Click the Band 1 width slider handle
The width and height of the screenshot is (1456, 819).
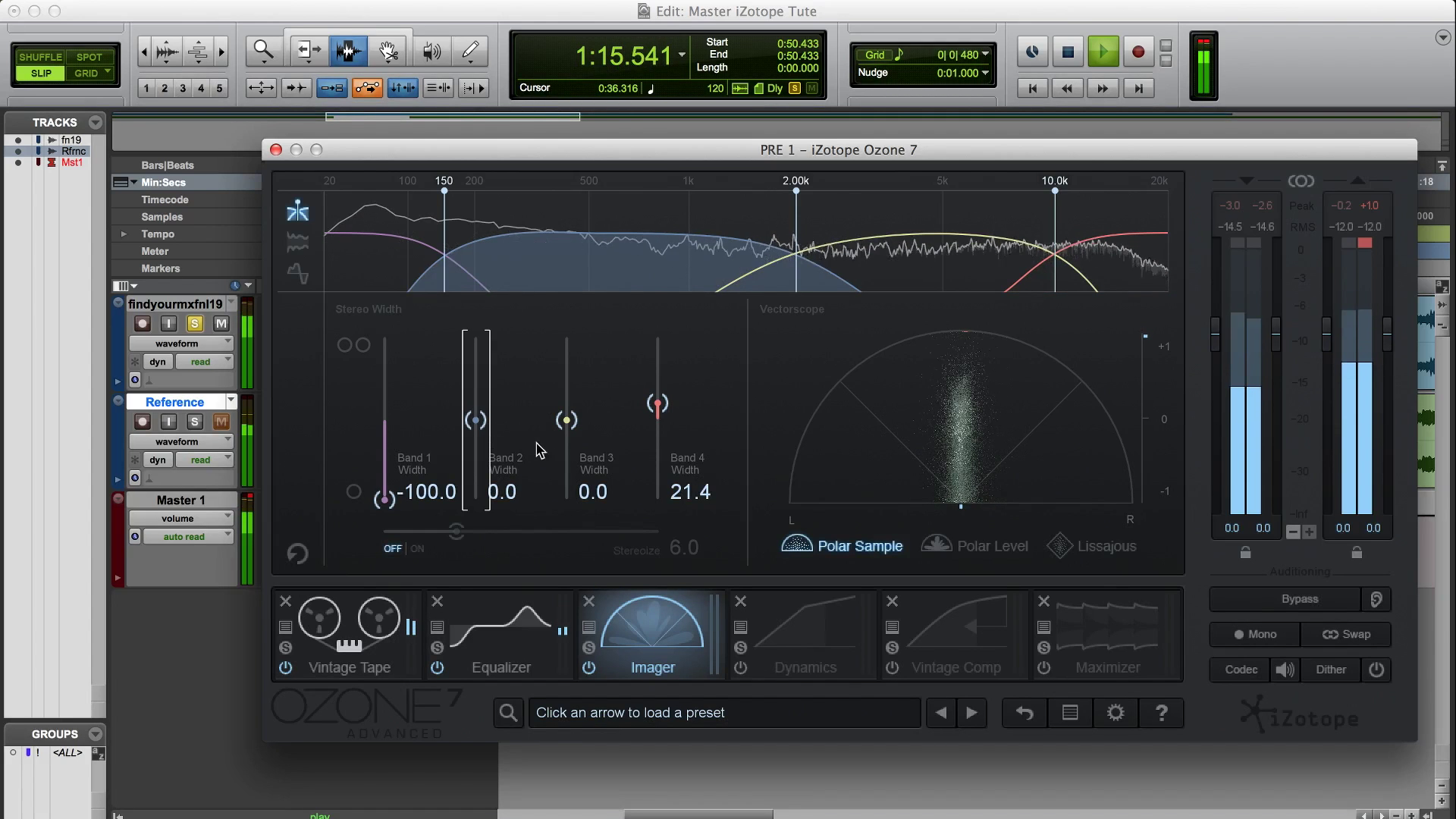click(x=384, y=499)
